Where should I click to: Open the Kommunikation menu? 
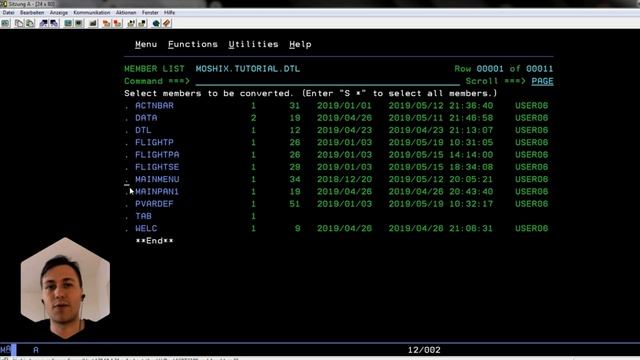coord(92,13)
